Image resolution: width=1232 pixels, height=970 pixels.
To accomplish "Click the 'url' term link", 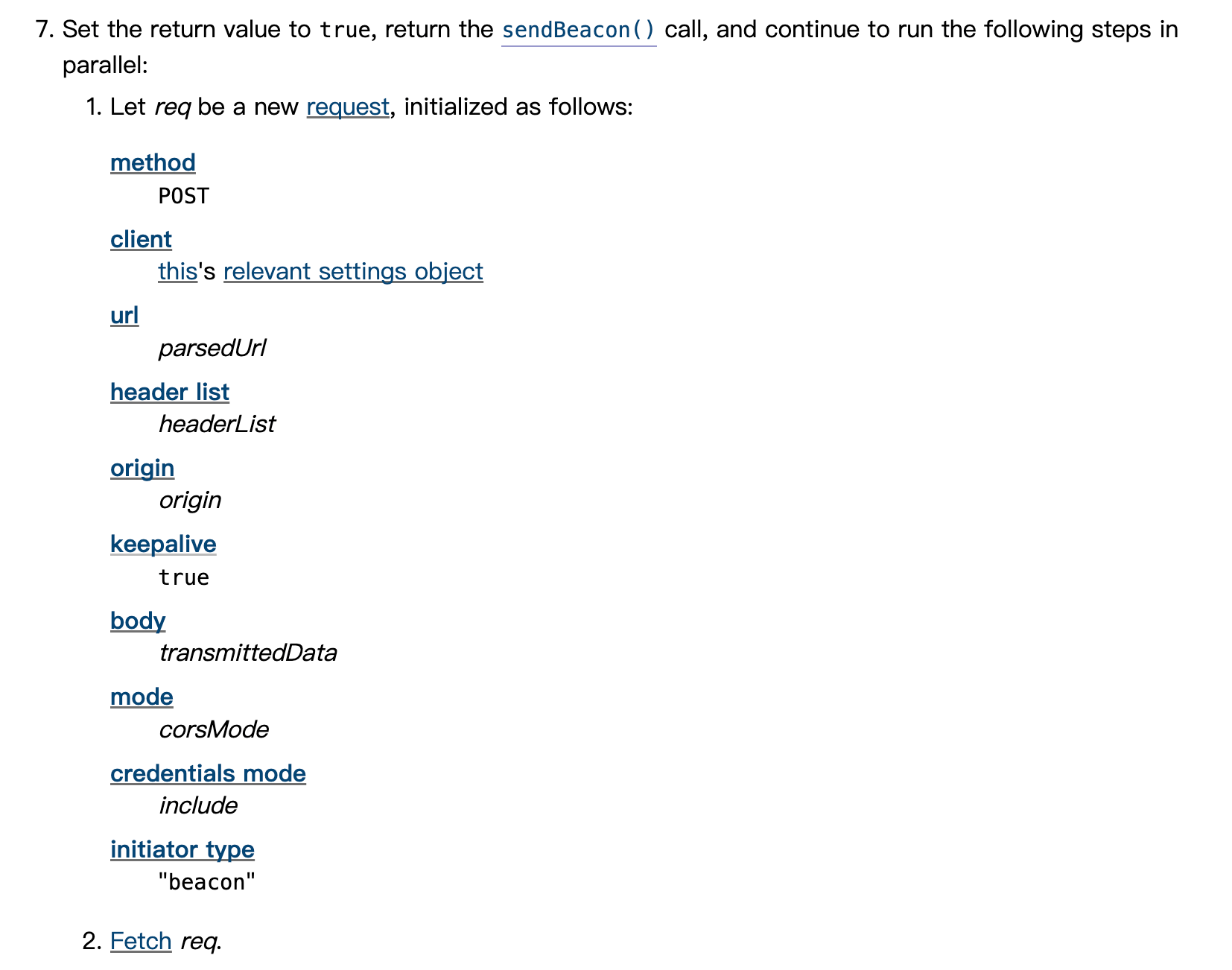I will tap(124, 315).
